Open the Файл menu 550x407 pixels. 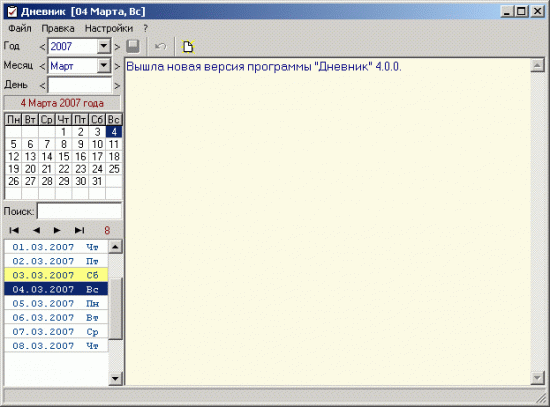click(x=20, y=28)
